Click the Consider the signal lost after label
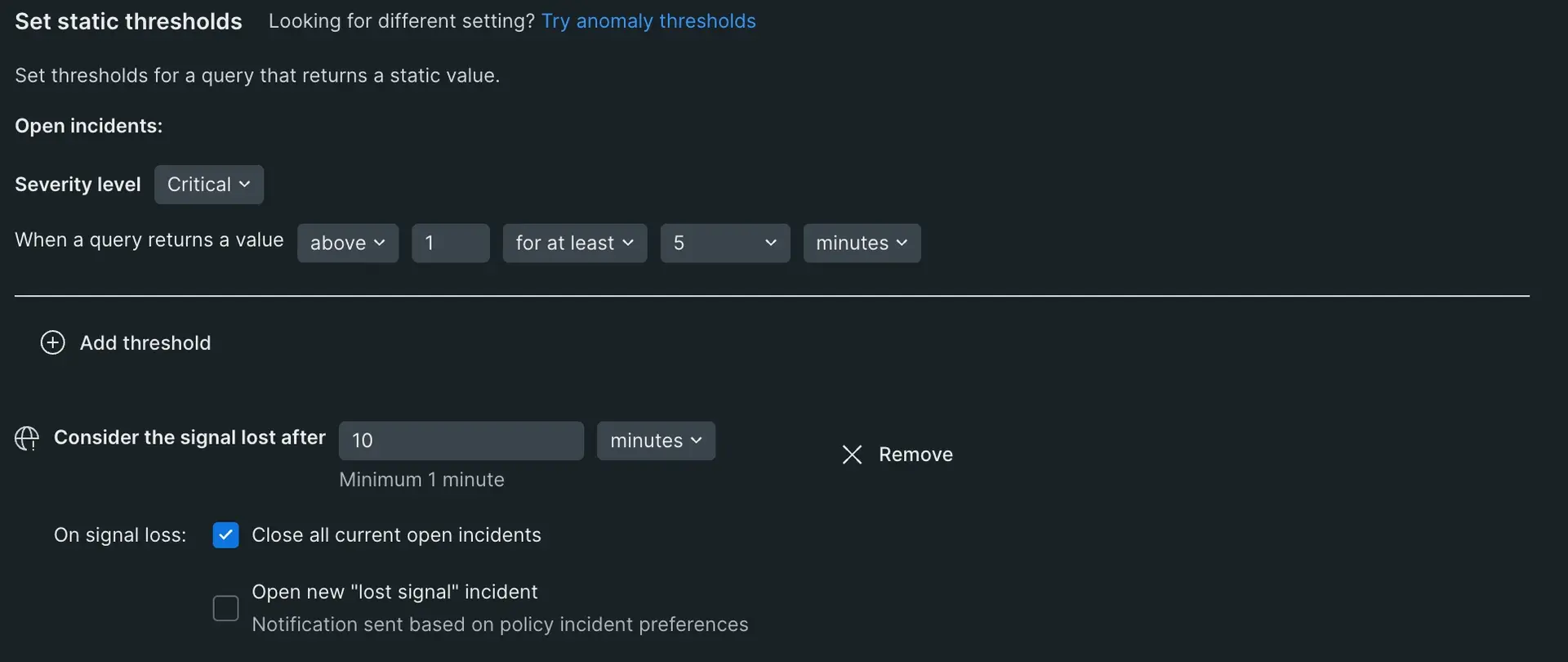 189,438
